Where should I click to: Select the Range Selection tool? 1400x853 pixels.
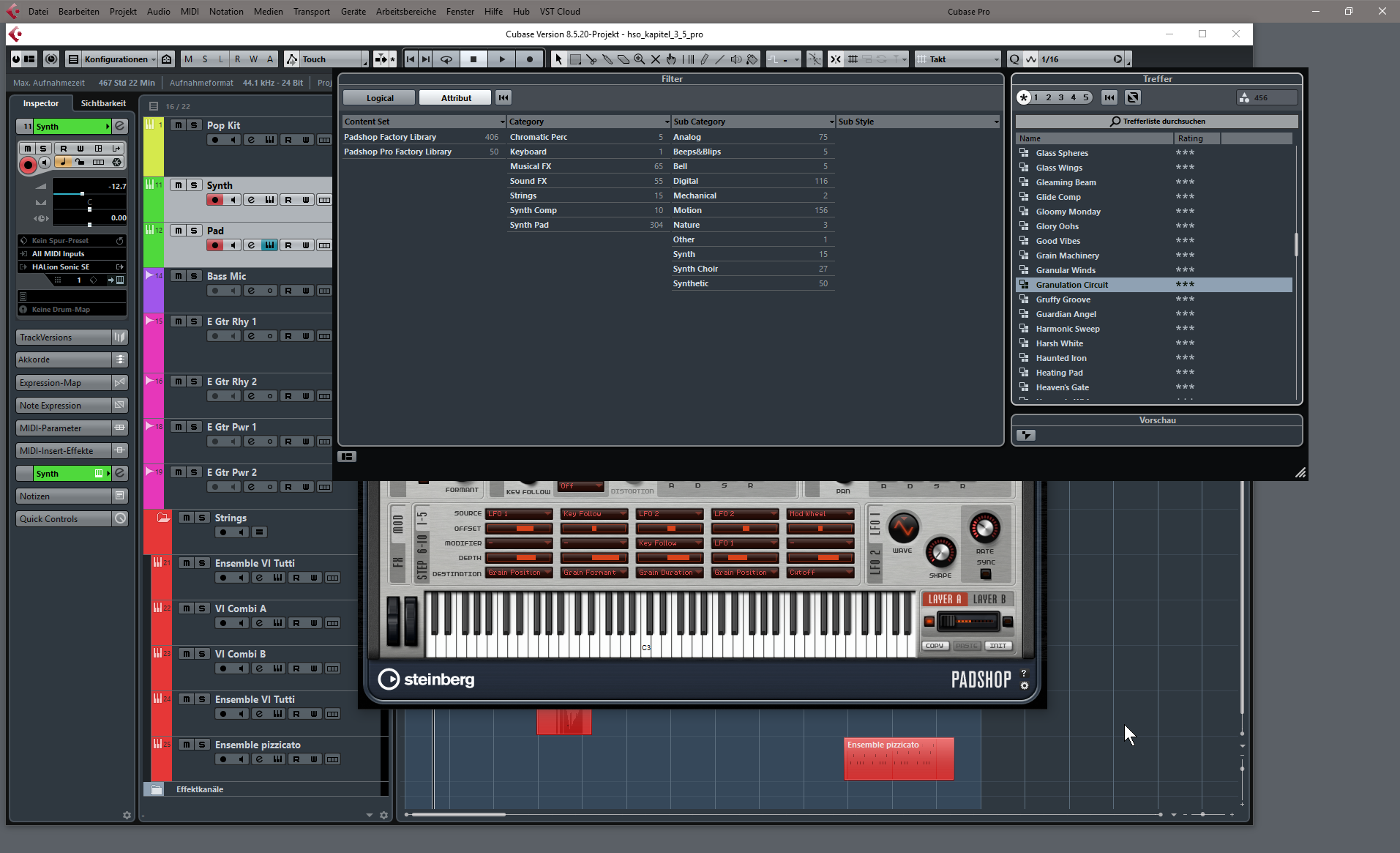tap(575, 59)
